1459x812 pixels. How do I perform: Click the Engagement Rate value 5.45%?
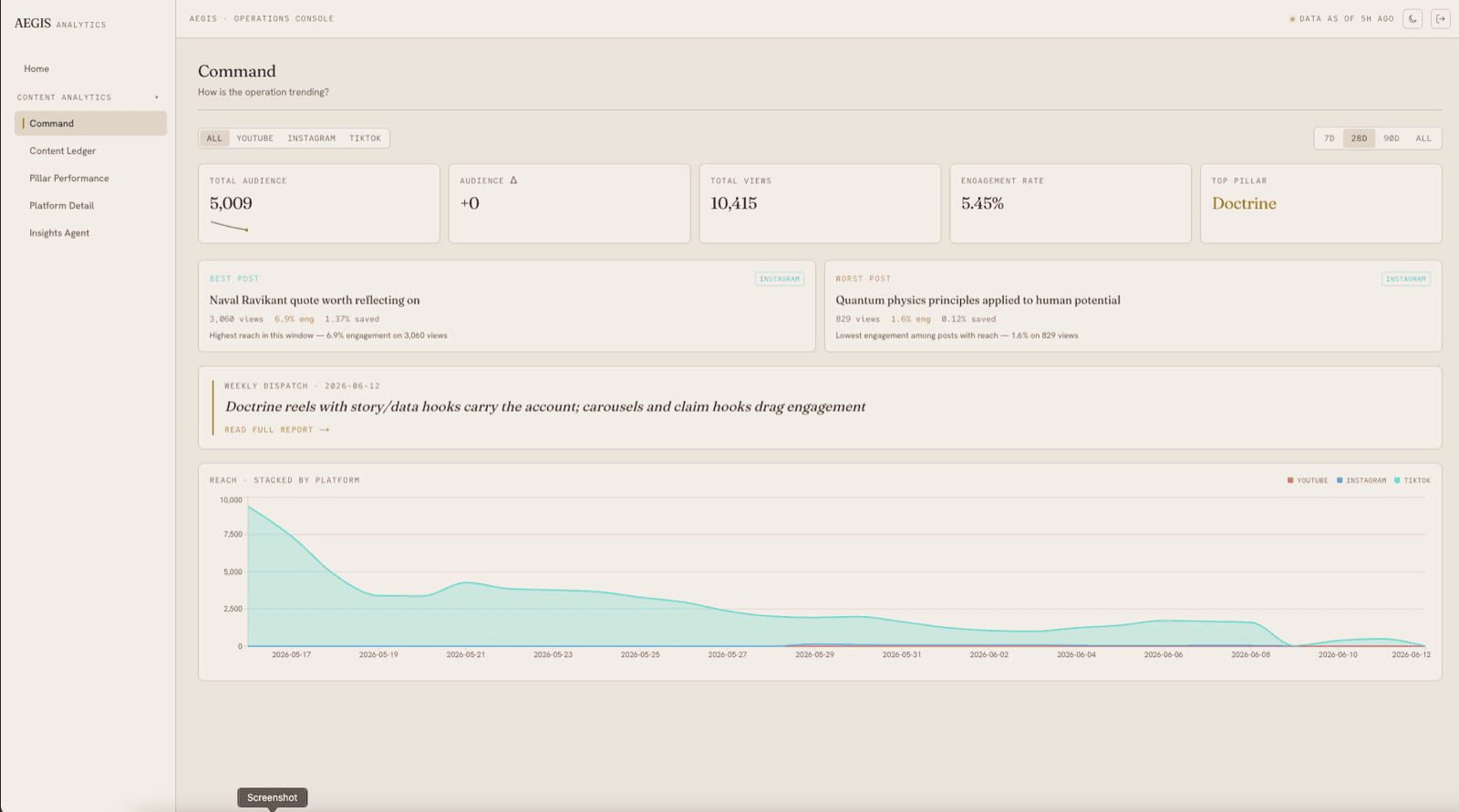coord(982,203)
